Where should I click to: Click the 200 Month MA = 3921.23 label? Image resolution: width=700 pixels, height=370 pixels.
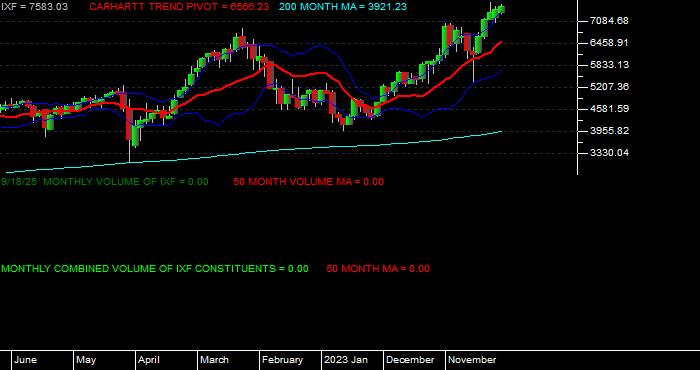click(x=343, y=7)
